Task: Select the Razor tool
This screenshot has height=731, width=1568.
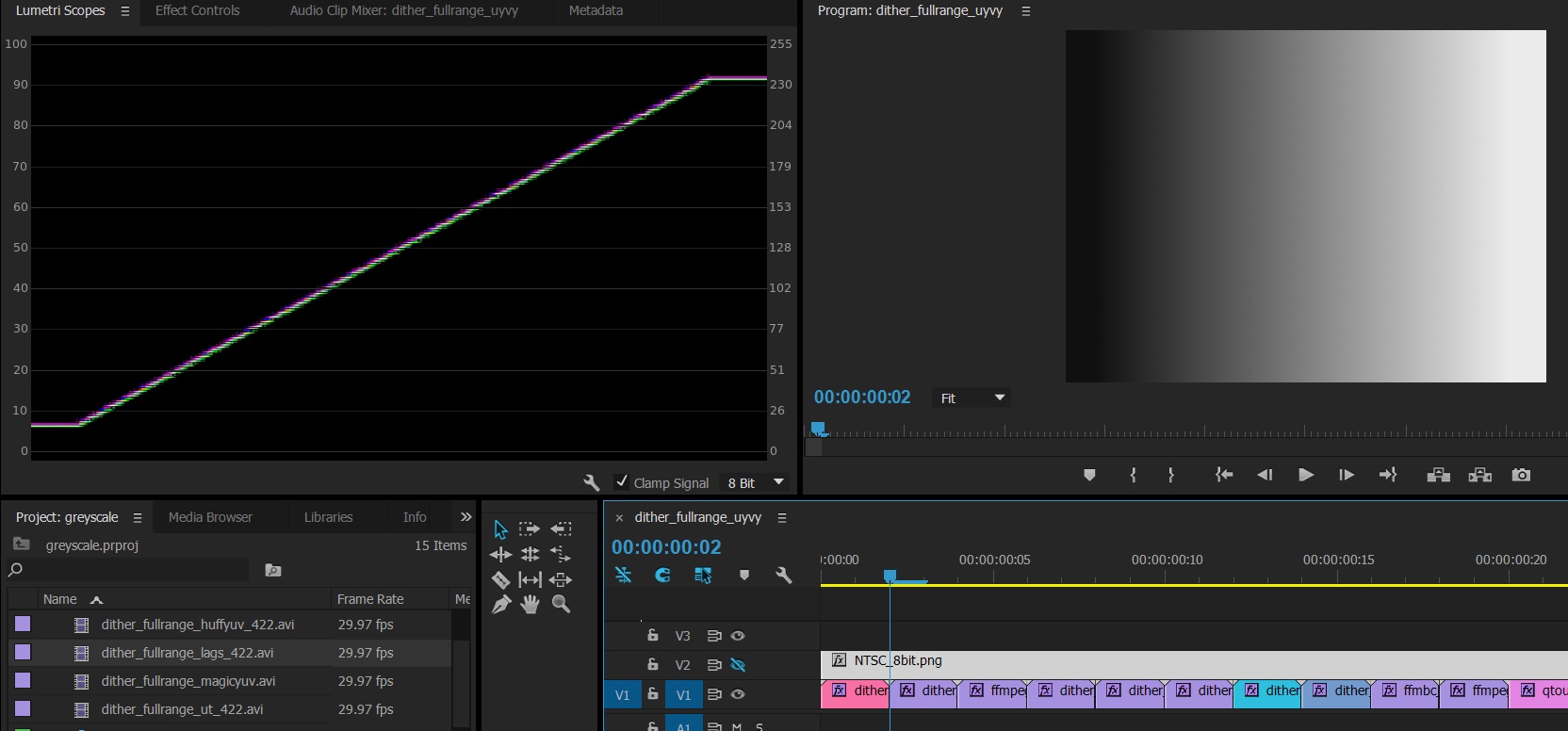Action: coord(500,579)
